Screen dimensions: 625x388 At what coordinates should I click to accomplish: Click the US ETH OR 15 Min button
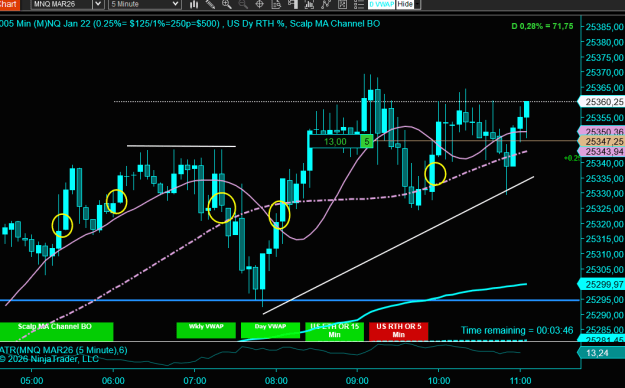point(334,331)
